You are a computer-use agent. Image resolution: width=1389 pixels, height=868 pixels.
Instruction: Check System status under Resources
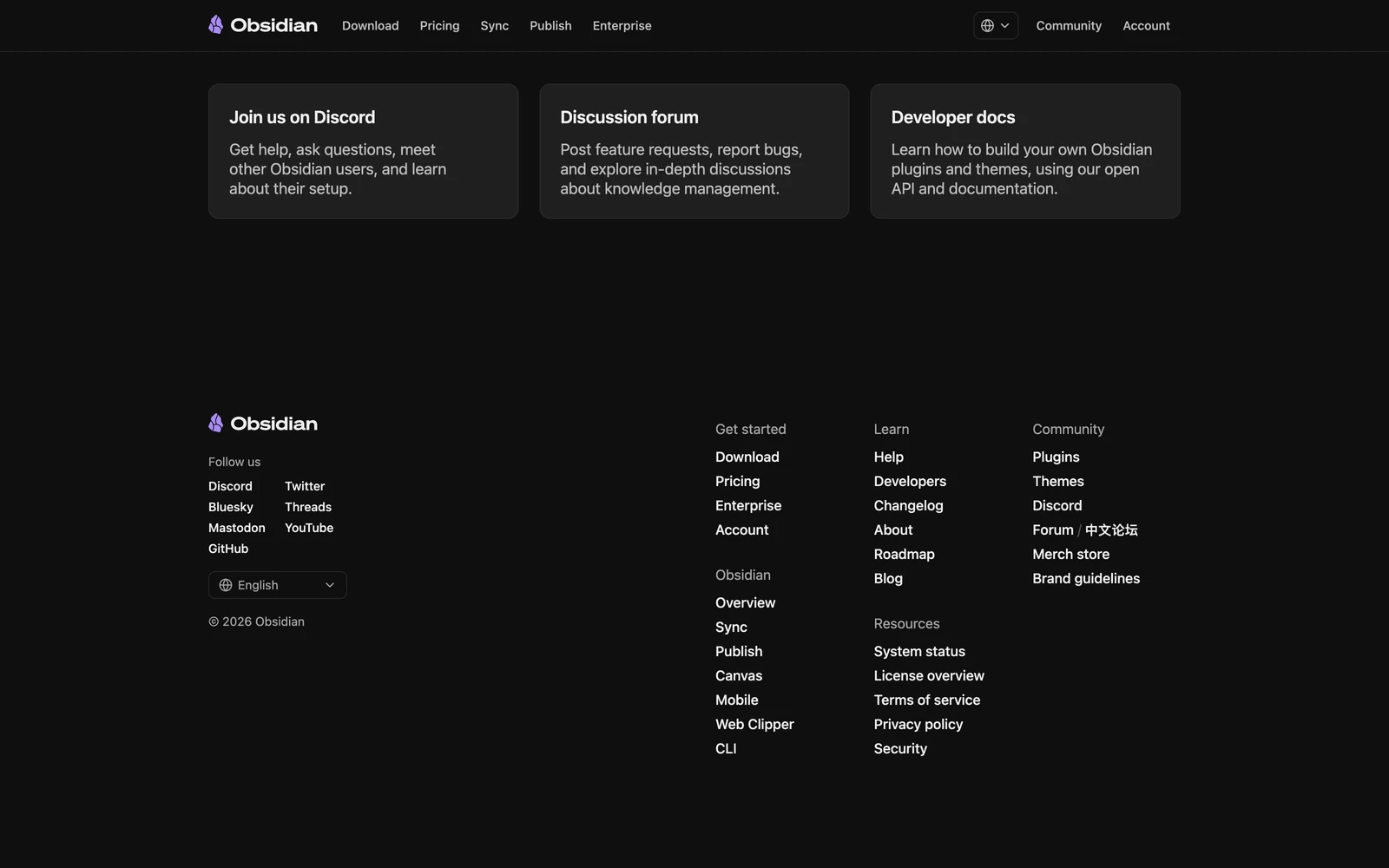[x=919, y=651]
